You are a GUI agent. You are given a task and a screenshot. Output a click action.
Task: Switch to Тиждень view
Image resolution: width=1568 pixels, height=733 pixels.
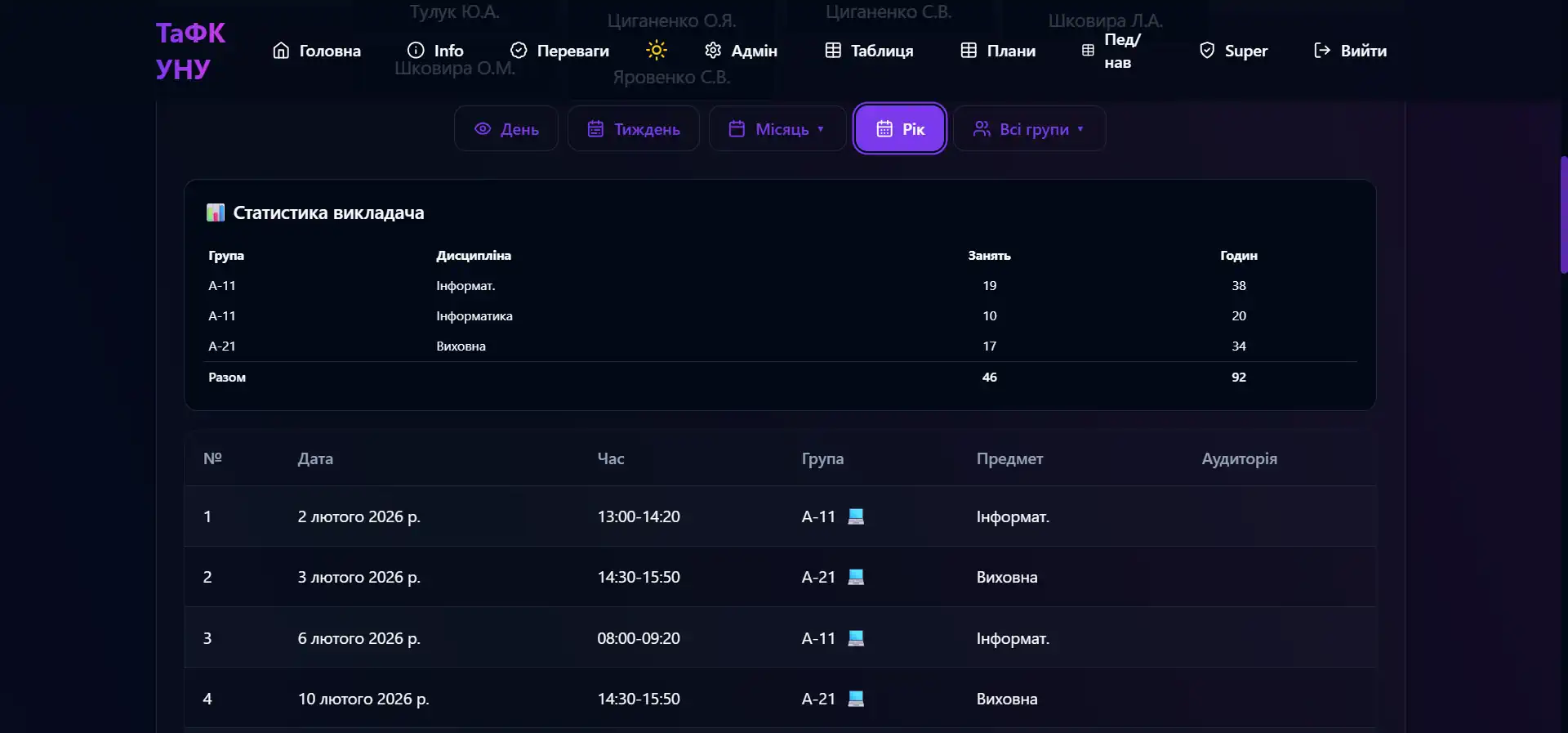(634, 129)
